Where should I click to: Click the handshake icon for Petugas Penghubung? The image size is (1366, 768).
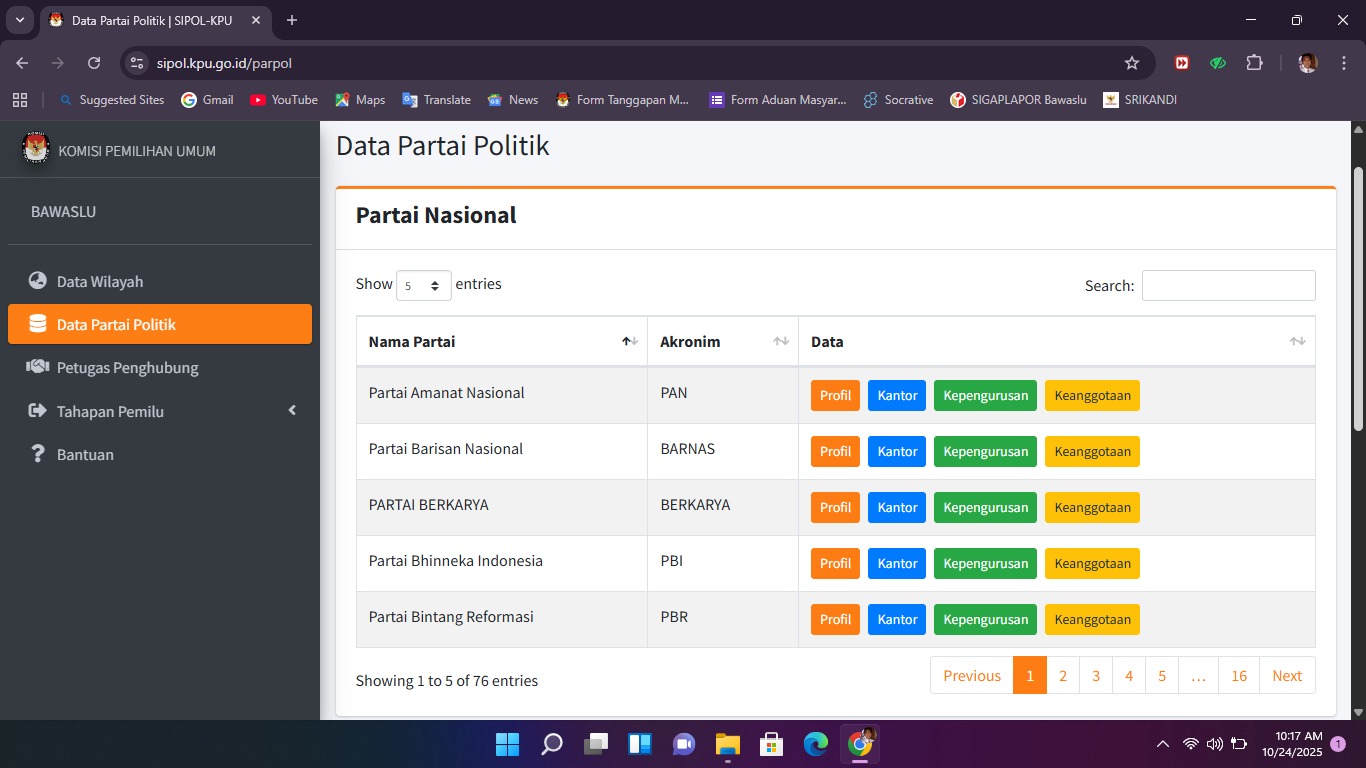[x=38, y=367]
